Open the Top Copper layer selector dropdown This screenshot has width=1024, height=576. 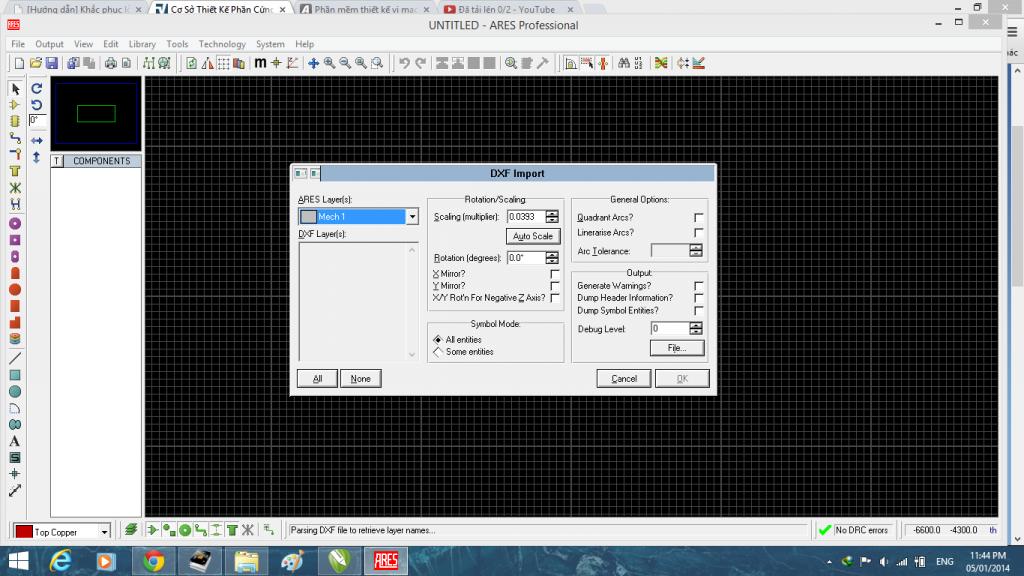point(104,532)
